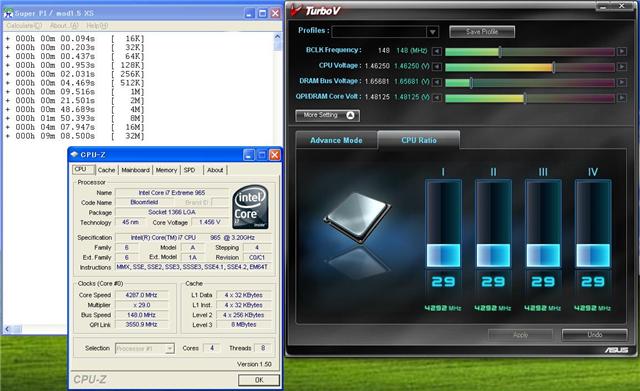Click the Threads value 8 in CPU-Z
Viewport: 640px width, 391px height.
point(263,348)
